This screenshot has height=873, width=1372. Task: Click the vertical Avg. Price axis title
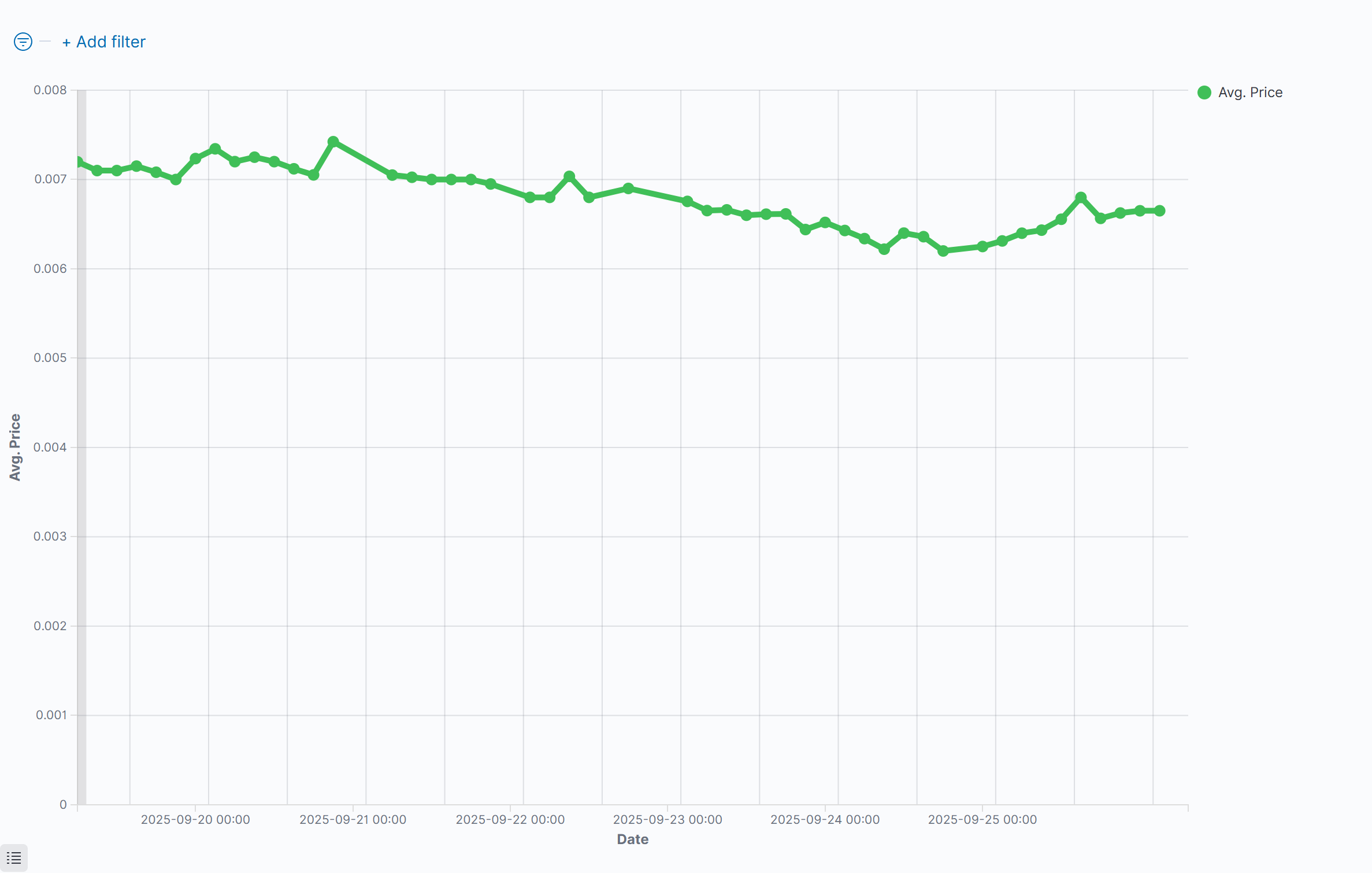point(15,447)
